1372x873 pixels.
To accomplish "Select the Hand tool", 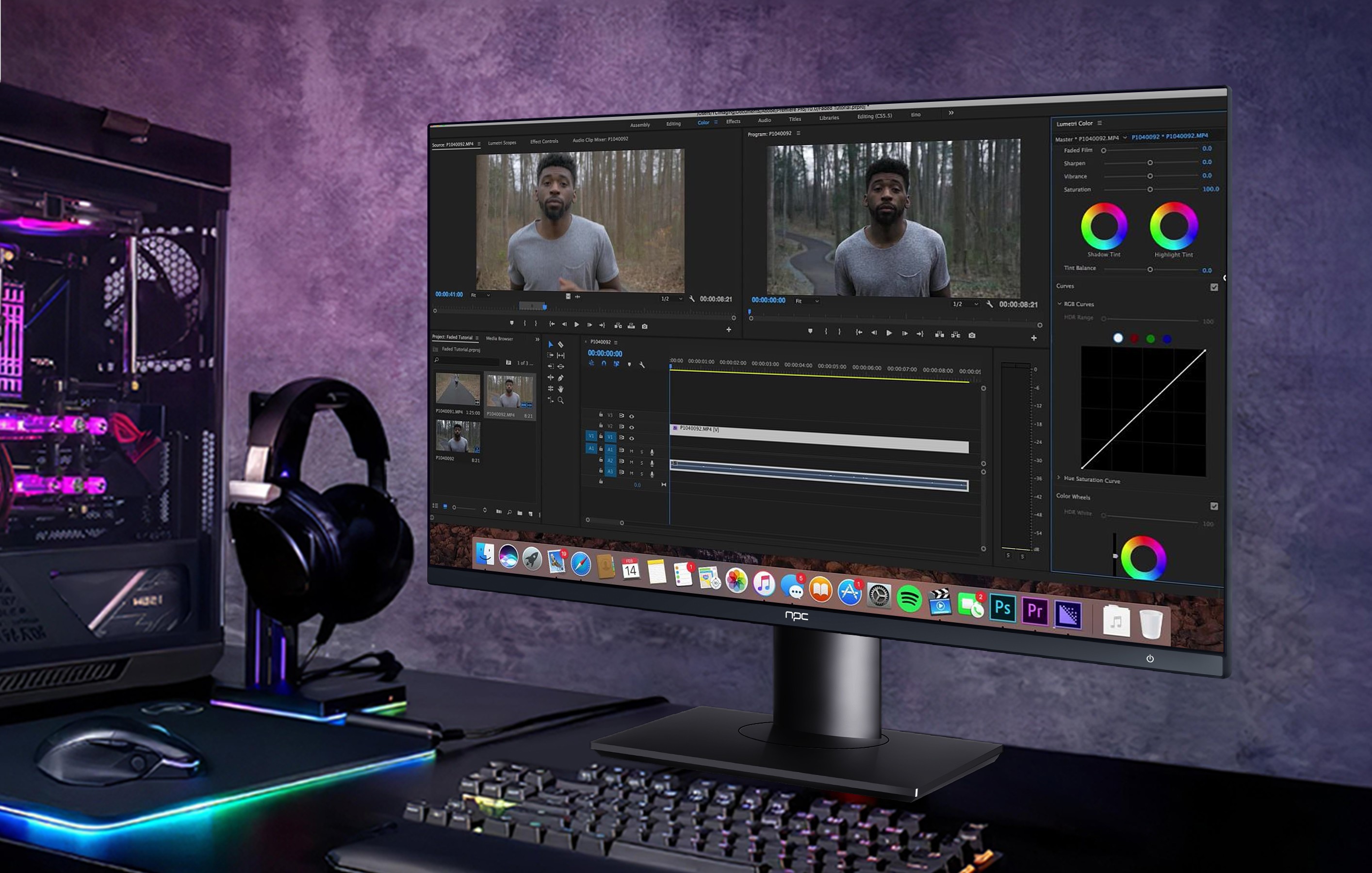I will [x=561, y=389].
